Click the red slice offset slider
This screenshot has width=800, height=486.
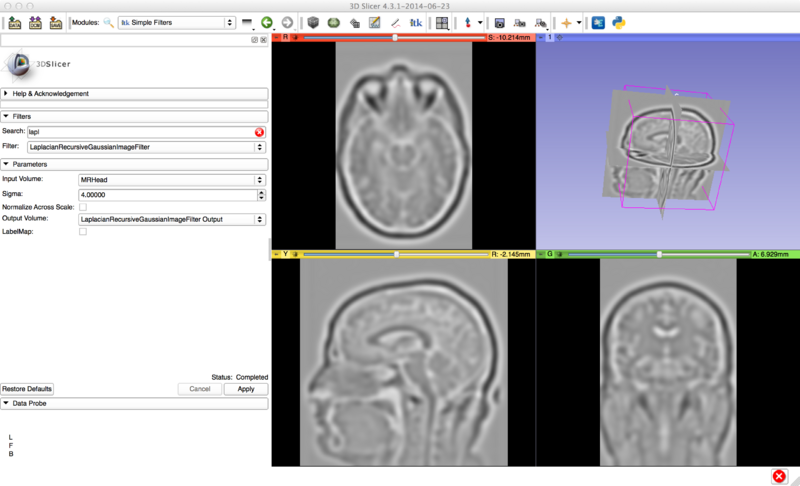(394, 37)
